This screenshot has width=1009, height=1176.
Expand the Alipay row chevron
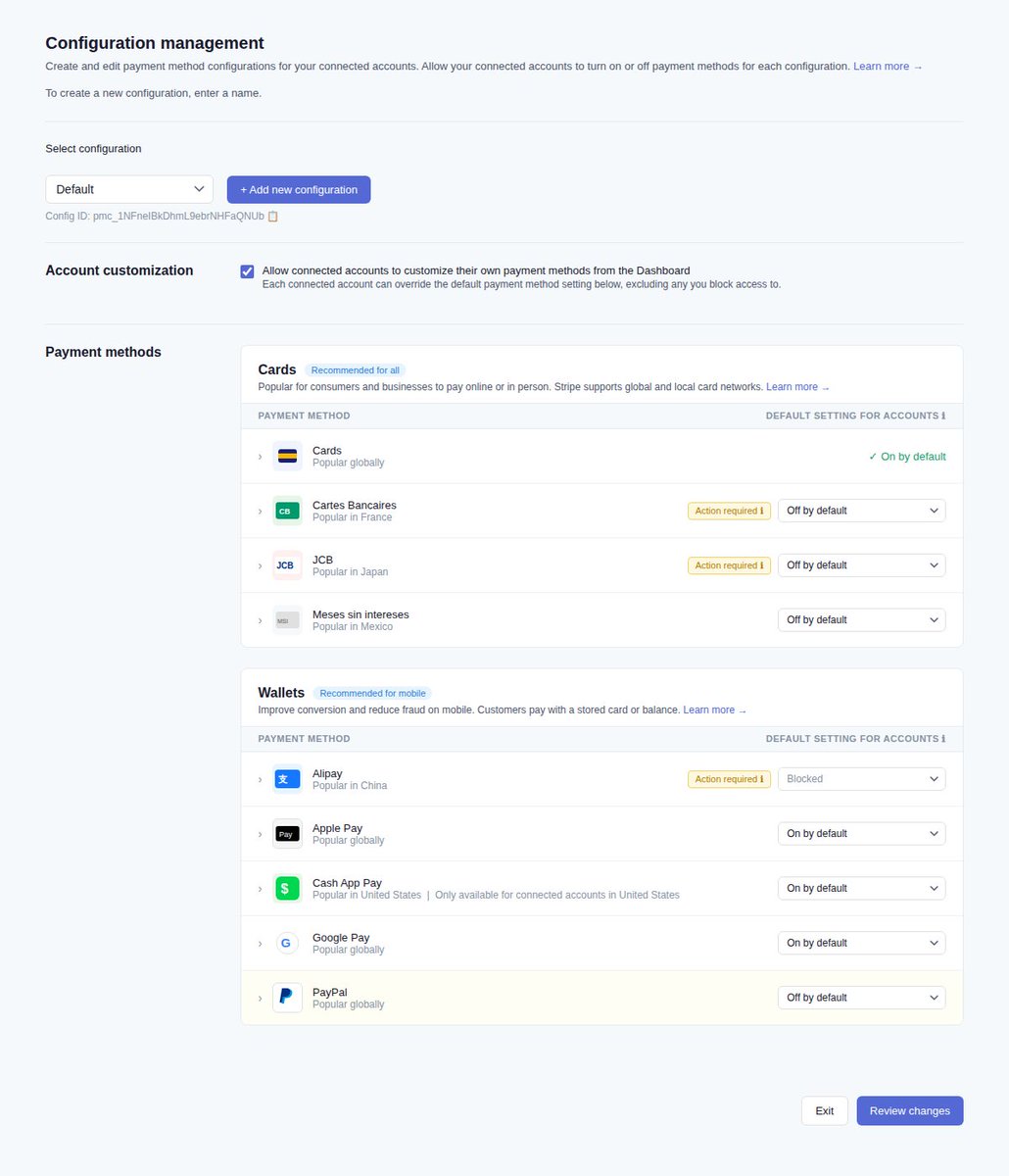261,780
